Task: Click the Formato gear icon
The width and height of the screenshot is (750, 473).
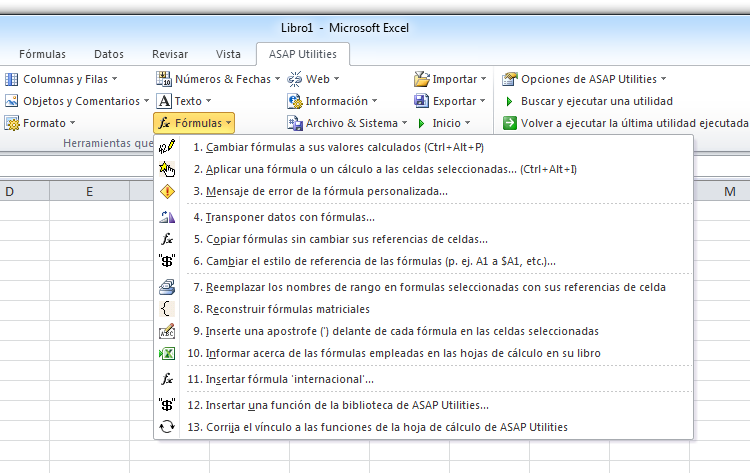Action: pyautogui.click(x=11, y=123)
